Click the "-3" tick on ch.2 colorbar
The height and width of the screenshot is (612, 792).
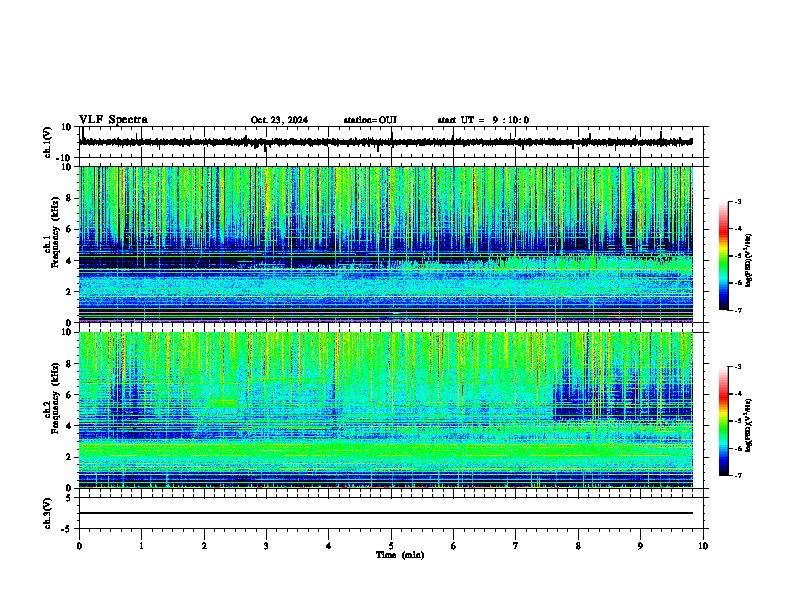coord(738,367)
